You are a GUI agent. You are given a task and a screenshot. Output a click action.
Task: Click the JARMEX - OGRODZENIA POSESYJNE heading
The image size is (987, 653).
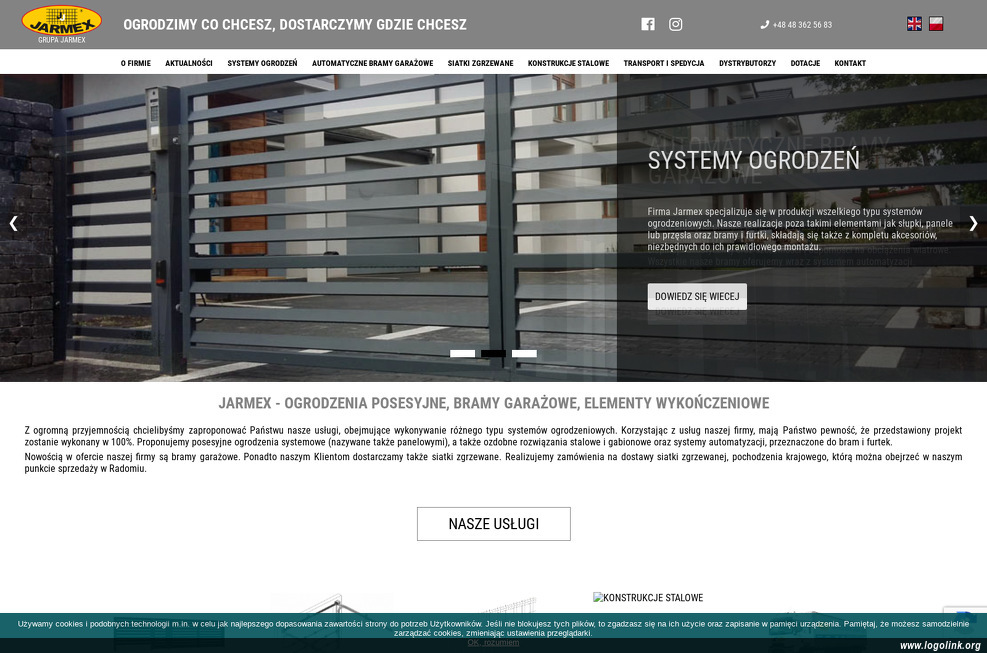point(494,403)
